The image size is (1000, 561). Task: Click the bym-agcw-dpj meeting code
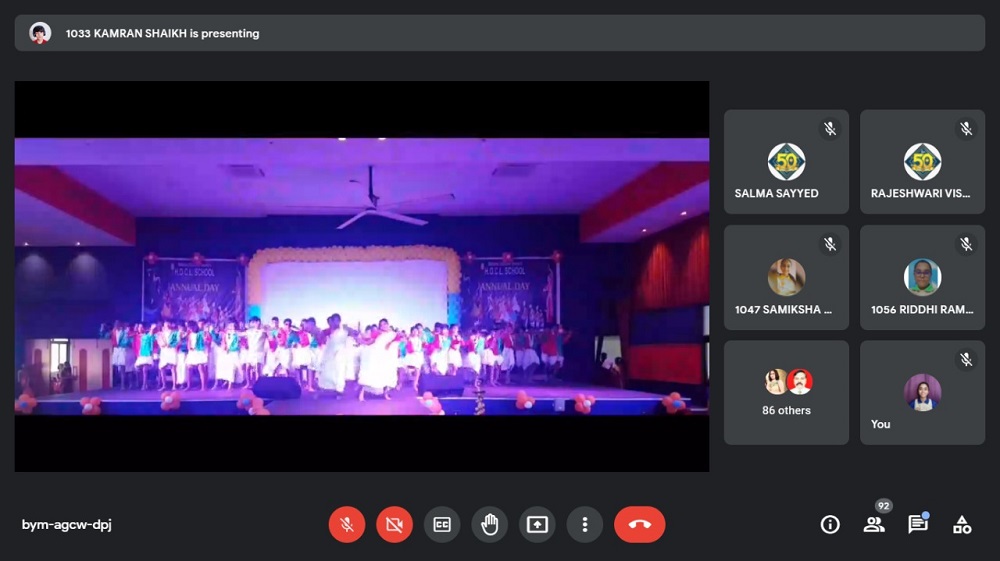click(66, 524)
